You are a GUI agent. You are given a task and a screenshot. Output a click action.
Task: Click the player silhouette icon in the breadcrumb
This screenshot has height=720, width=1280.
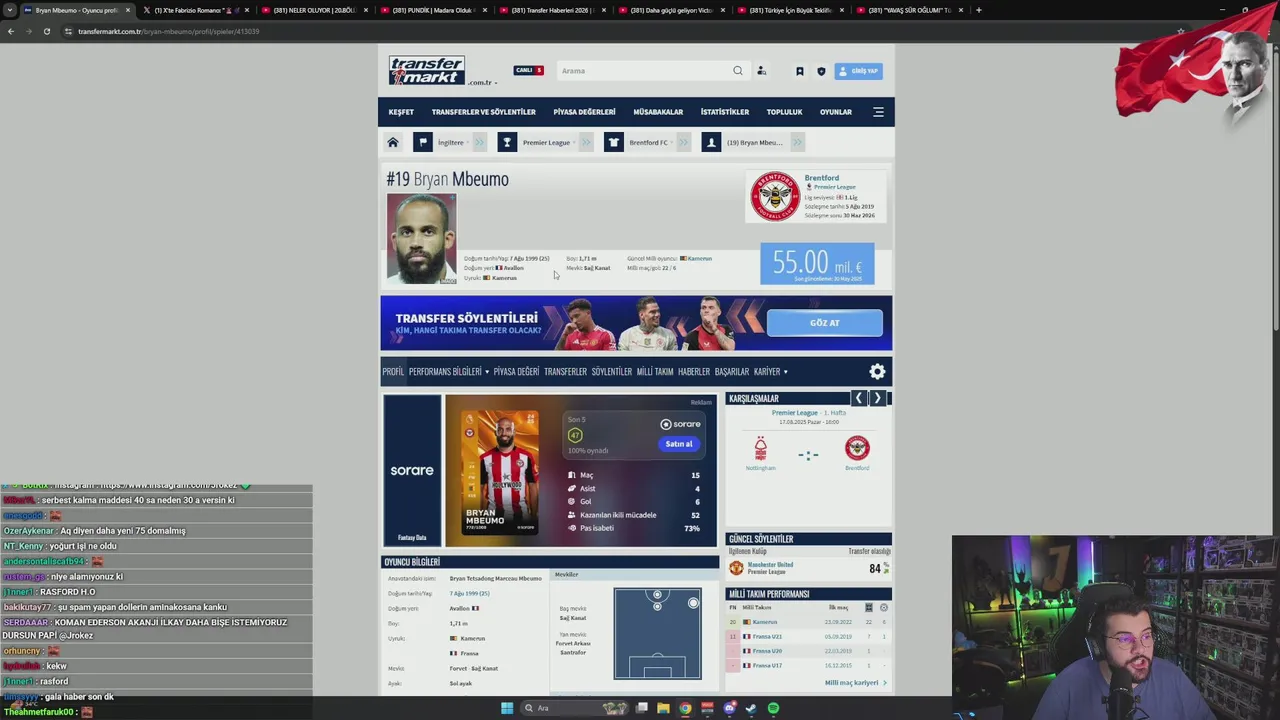click(x=711, y=142)
